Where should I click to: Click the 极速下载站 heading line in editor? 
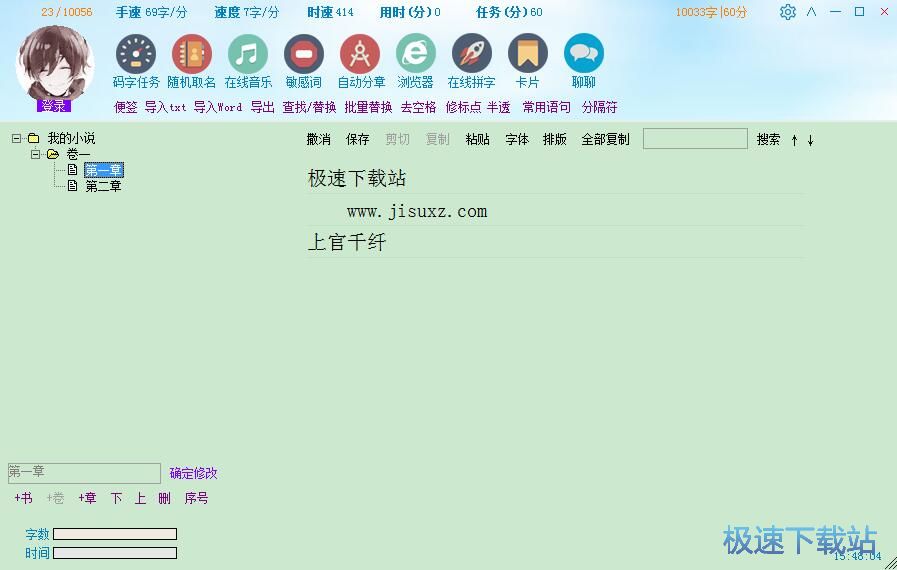point(357,178)
